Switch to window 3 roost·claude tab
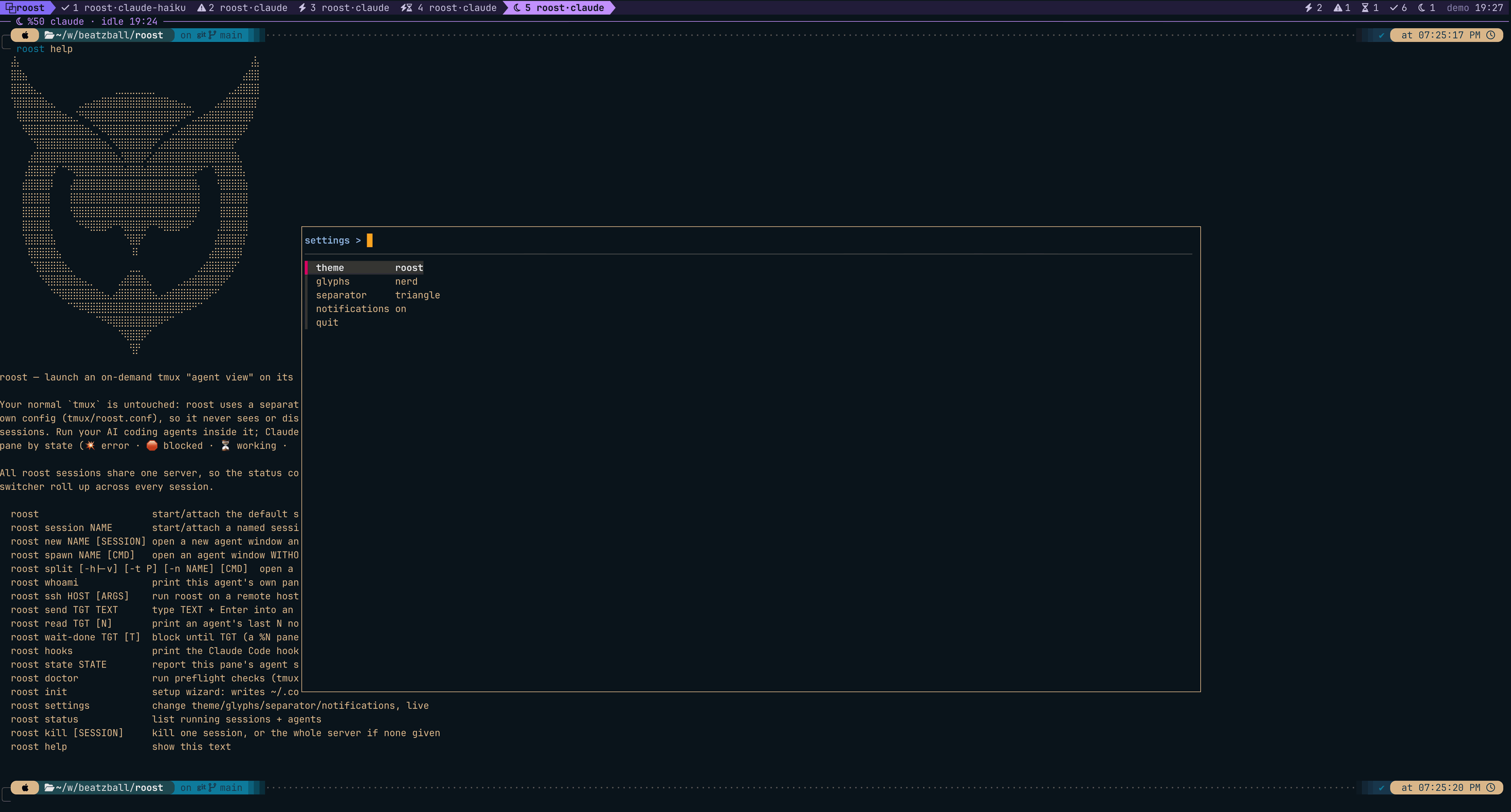 344,8
